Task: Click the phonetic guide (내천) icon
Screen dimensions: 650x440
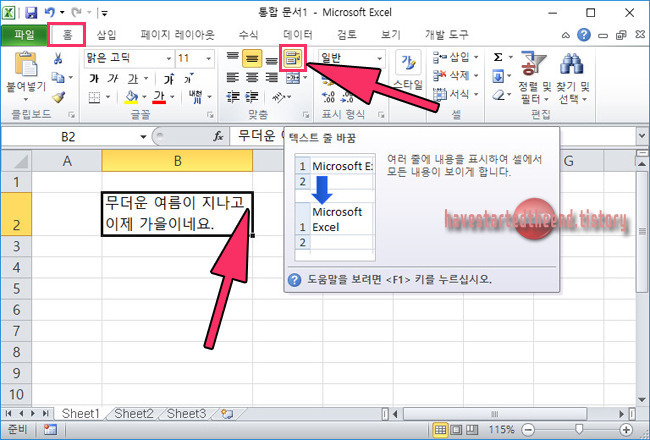Action: click(x=195, y=97)
